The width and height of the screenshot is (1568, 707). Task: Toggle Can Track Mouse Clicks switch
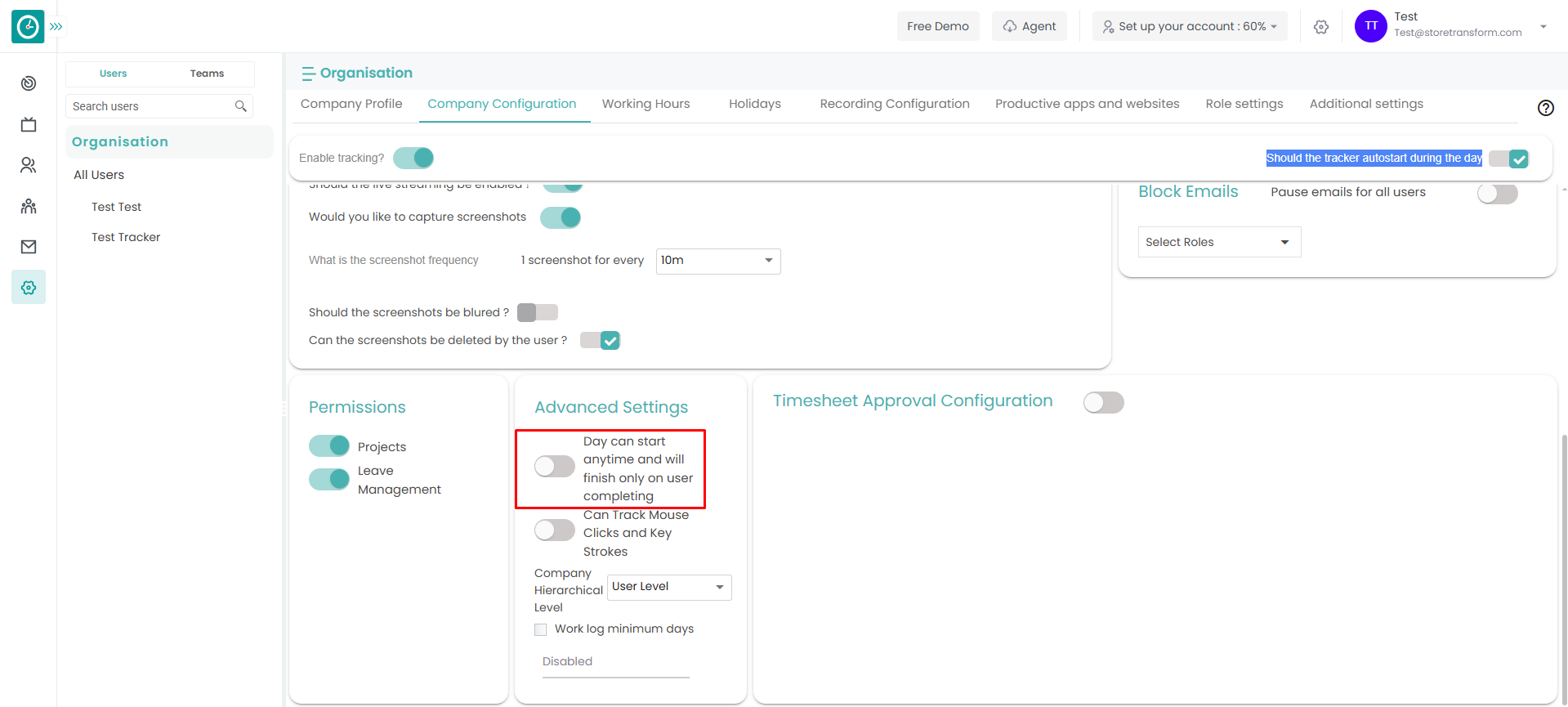555,530
